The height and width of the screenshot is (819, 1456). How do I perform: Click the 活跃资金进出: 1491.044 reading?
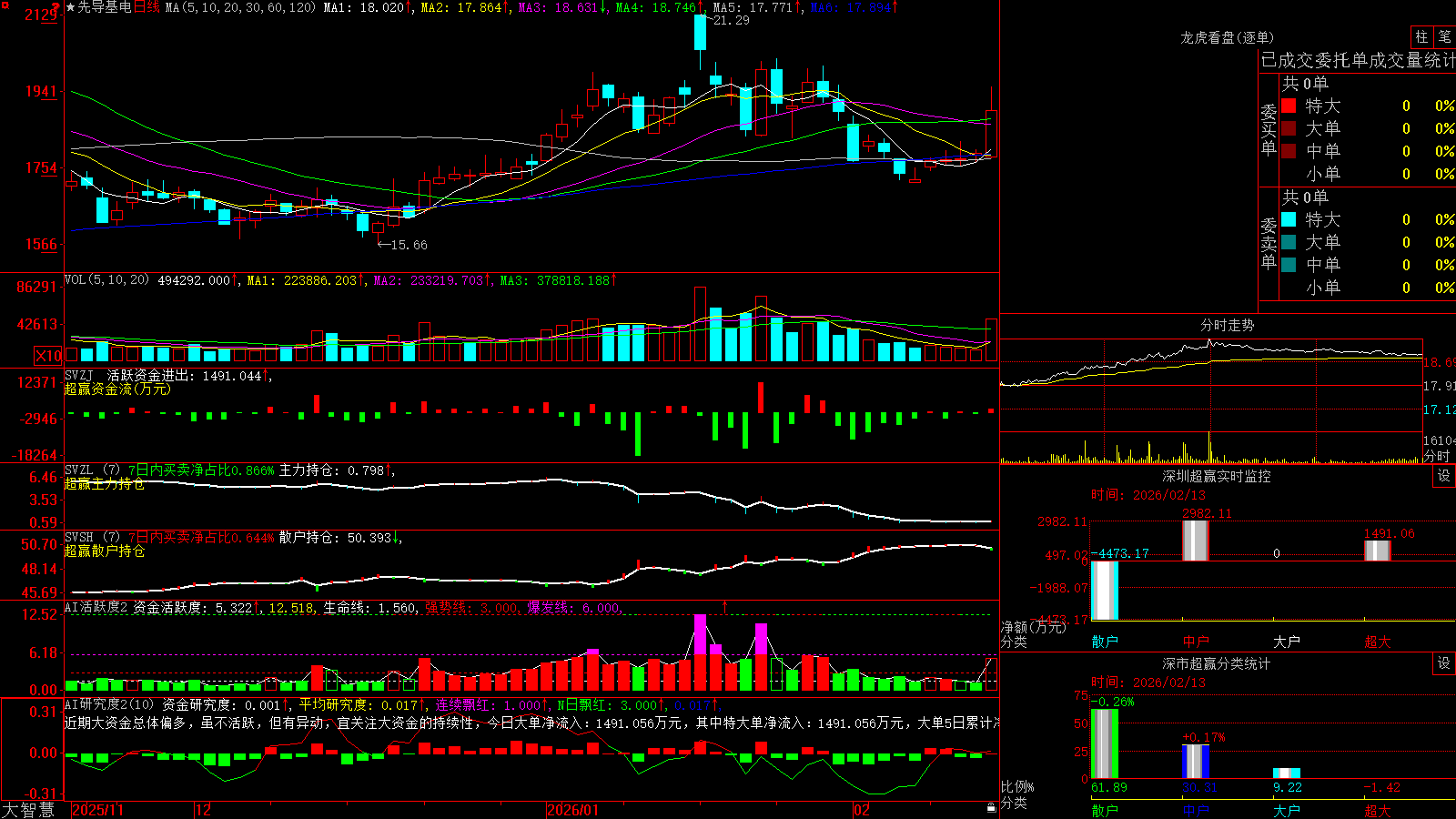185,375
